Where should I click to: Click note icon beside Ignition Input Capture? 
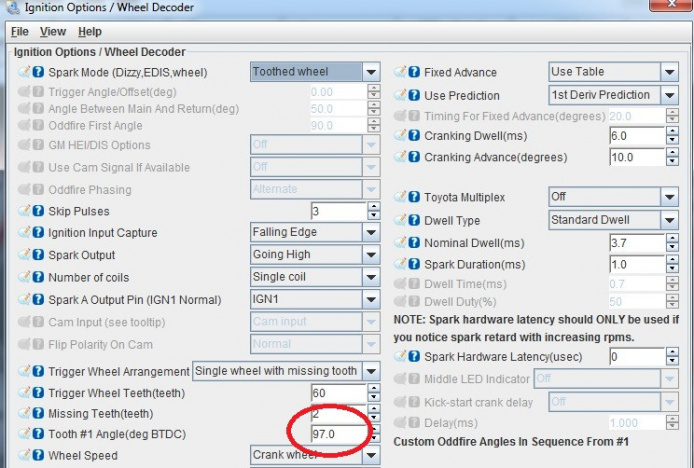click(24, 232)
